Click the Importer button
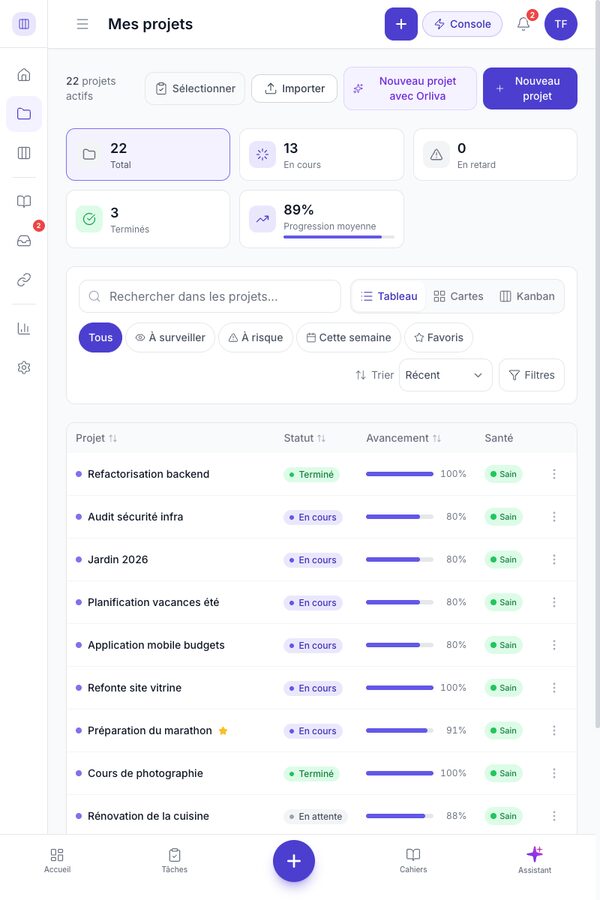 (294, 88)
